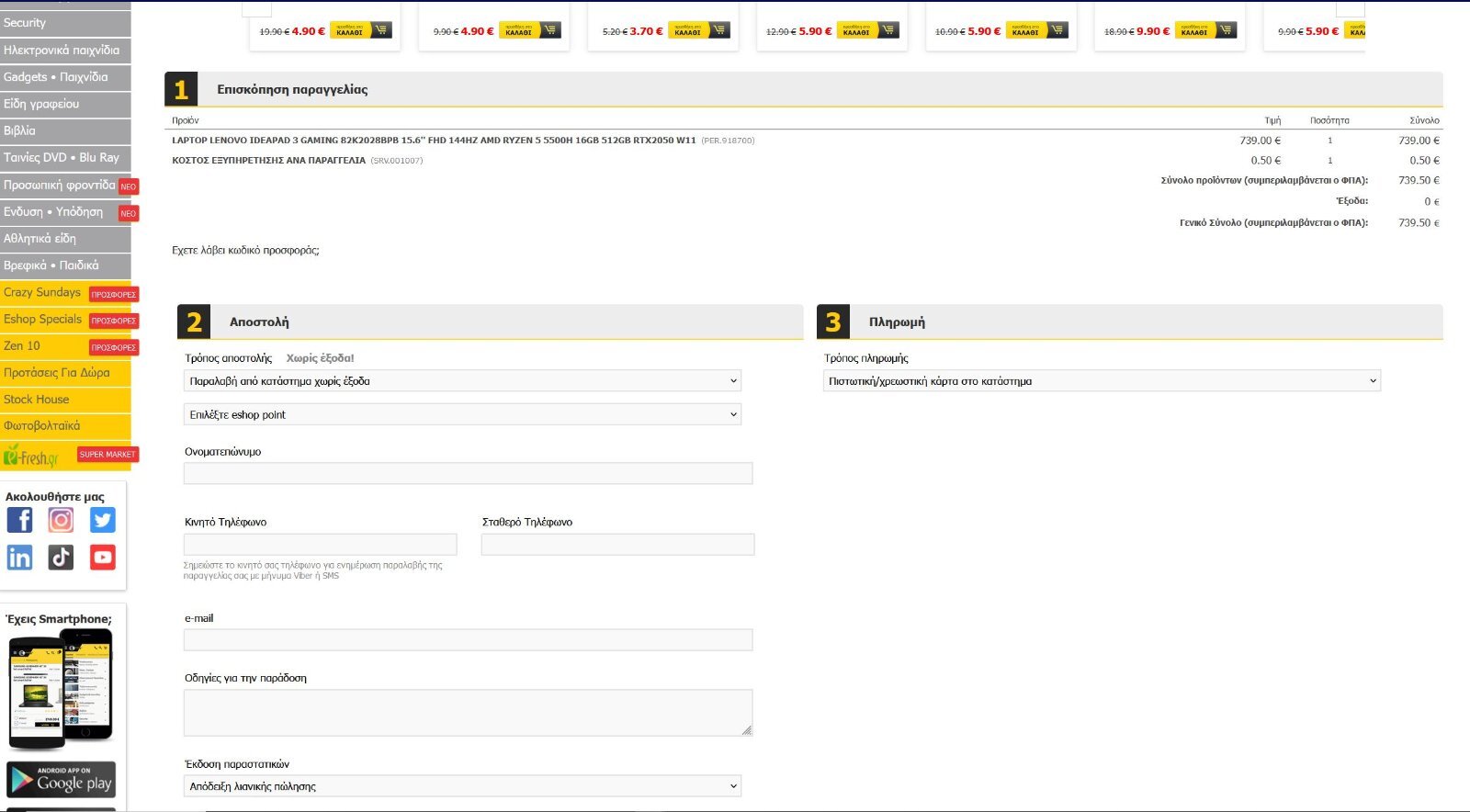Click the e-Fresh.gr supermarket logo
Screen dimensions: 1470x812
click(x=31, y=456)
